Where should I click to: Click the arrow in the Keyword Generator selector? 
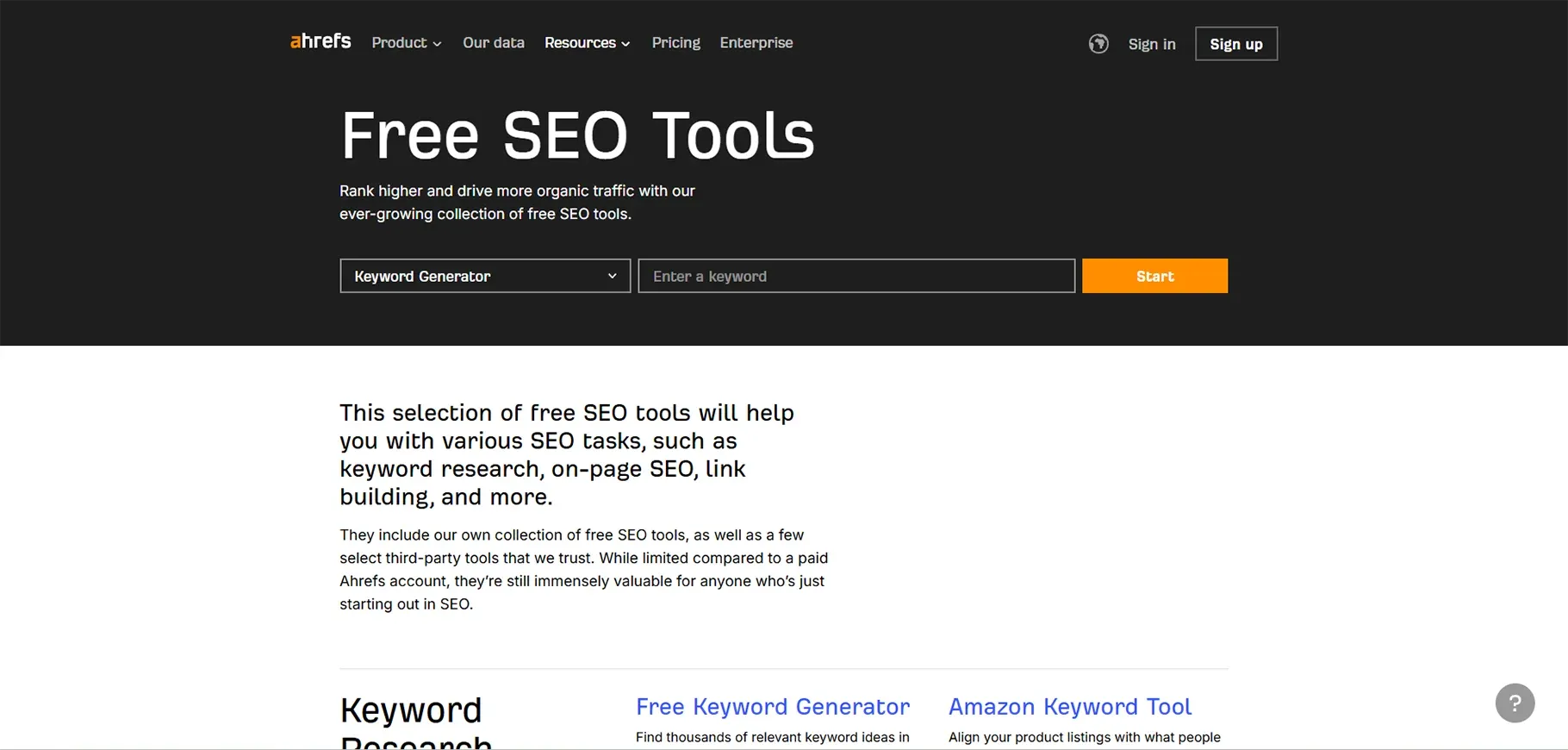click(612, 276)
